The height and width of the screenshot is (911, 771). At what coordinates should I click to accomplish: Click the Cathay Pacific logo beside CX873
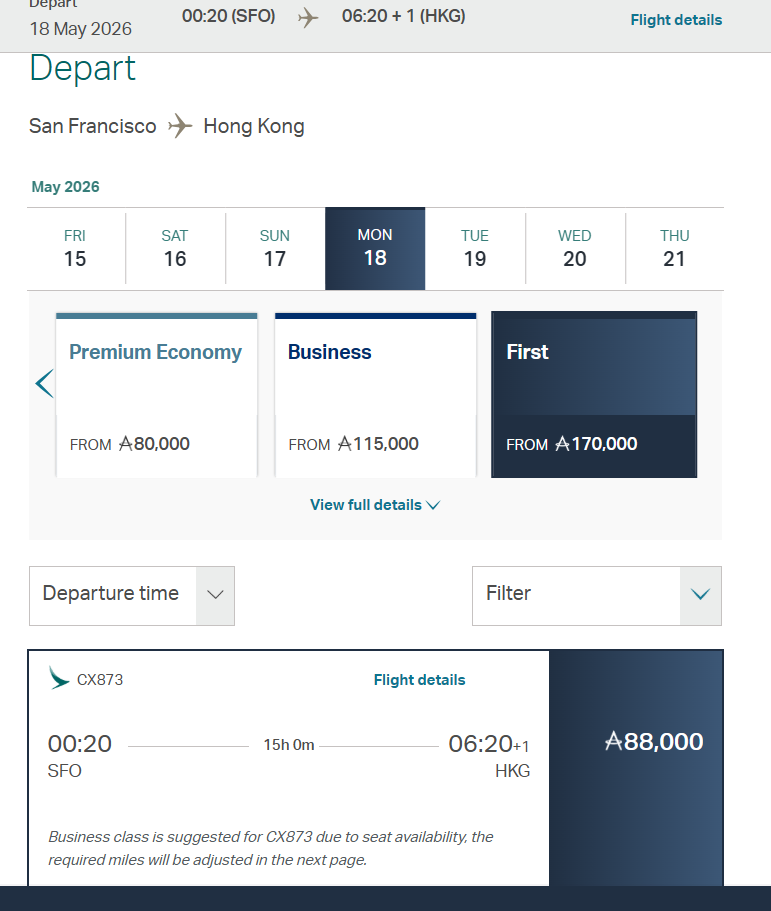(x=59, y=679)
